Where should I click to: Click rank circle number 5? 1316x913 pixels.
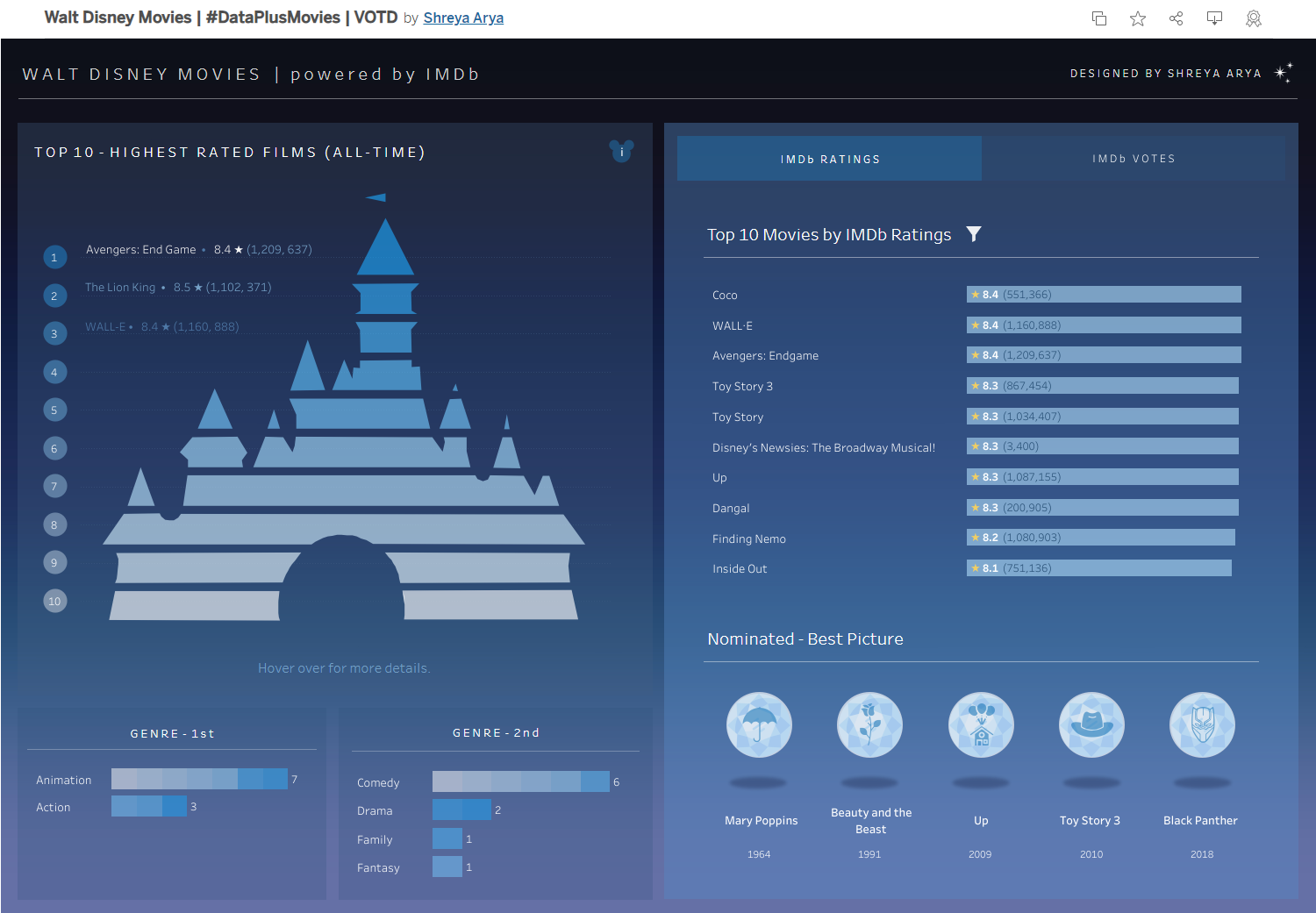(54, 410)
